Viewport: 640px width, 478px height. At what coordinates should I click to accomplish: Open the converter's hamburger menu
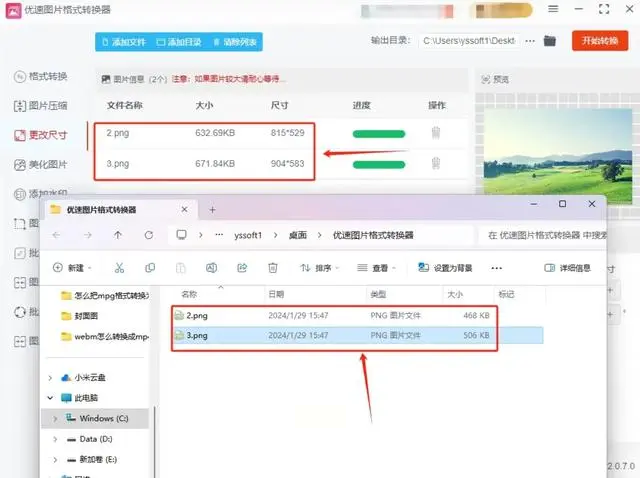tap(553, 9)
